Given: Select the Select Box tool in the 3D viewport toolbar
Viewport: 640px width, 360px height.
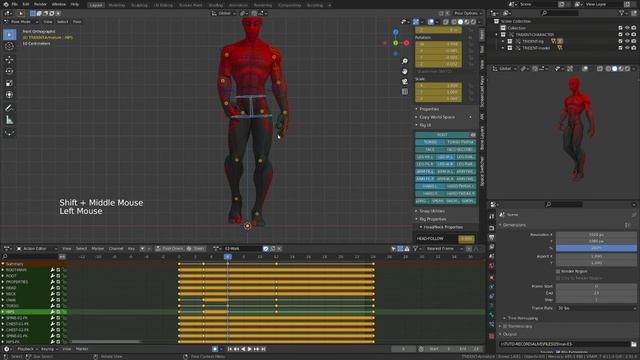Looking at the screenshot, I should [9, 35].
